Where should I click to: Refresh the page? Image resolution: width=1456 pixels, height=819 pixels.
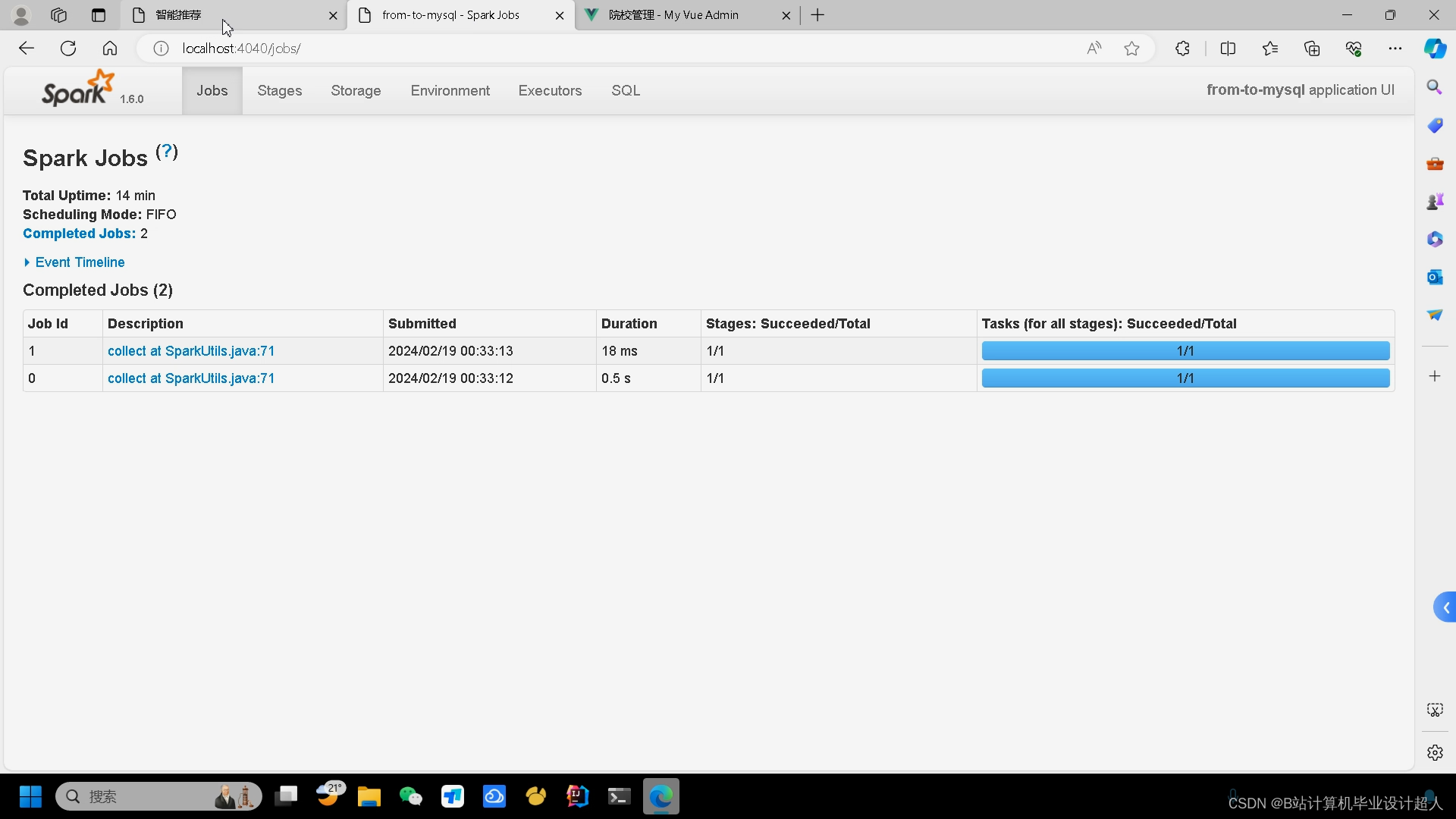pos(68,49)
